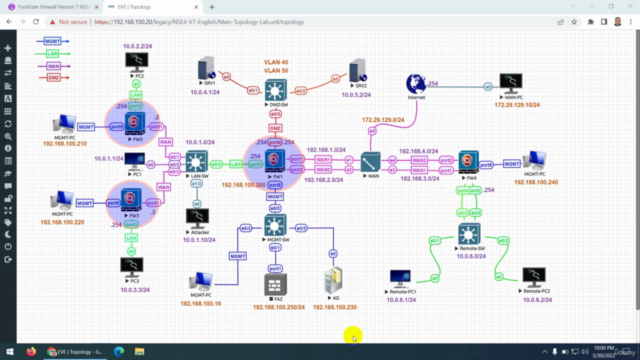Viewport: 640px width, 360px height.
Task: Refresh the topology from sidebar
Action: [x=8, y=124]
